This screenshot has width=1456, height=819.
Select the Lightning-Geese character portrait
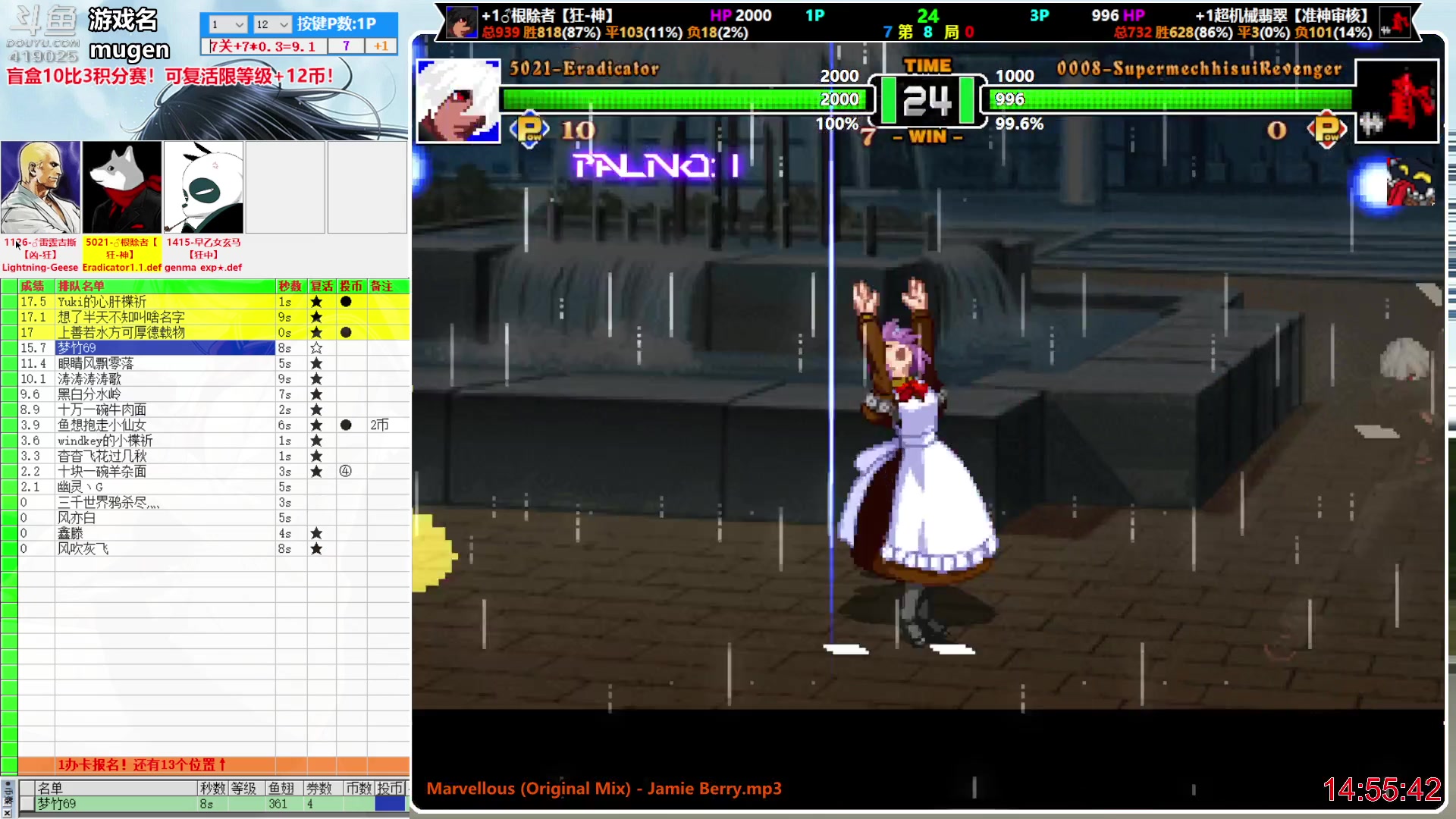click(x=40, y=187)
